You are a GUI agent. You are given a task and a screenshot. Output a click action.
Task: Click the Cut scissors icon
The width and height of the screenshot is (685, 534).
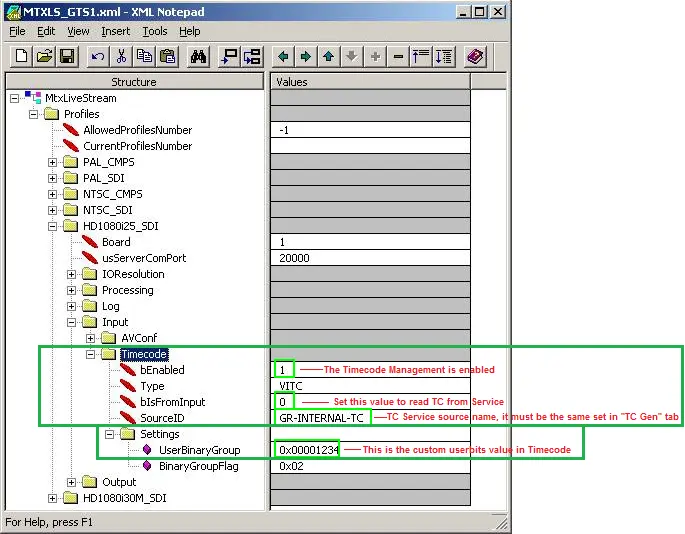coord(121,57)
